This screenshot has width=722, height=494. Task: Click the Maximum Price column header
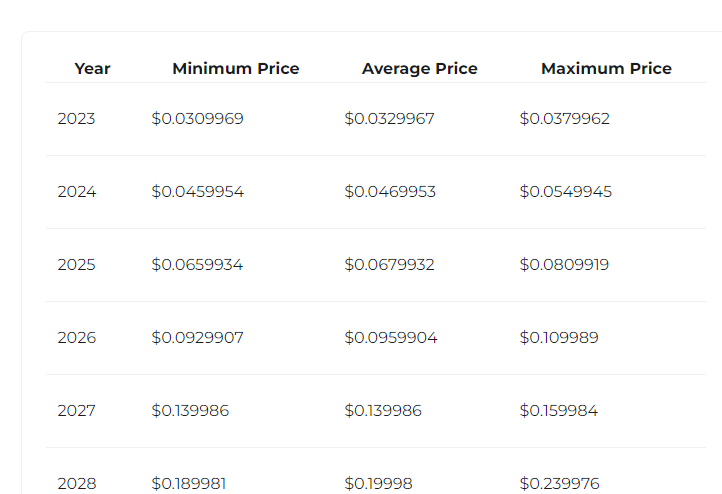tap(606, 69)
